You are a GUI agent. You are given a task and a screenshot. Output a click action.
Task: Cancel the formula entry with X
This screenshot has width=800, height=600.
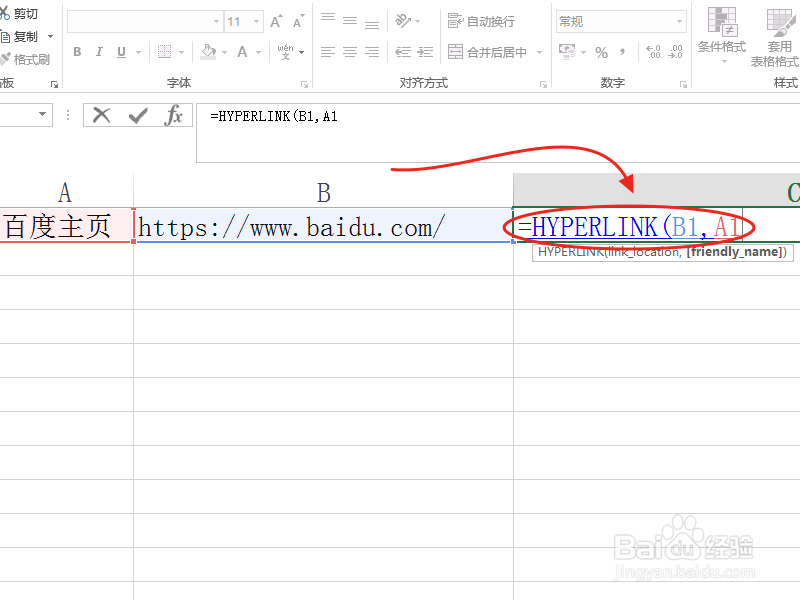coord(102,115)
